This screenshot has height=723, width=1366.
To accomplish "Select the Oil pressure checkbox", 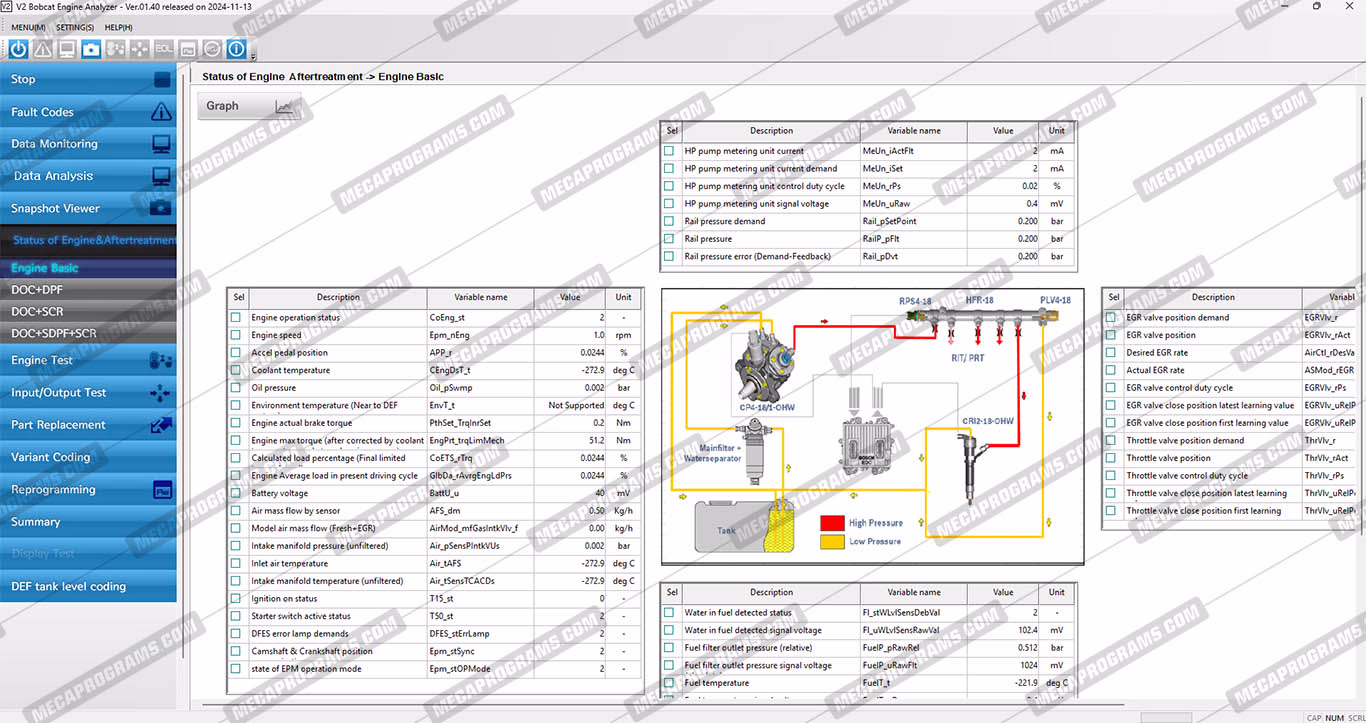I will [236, 388].
